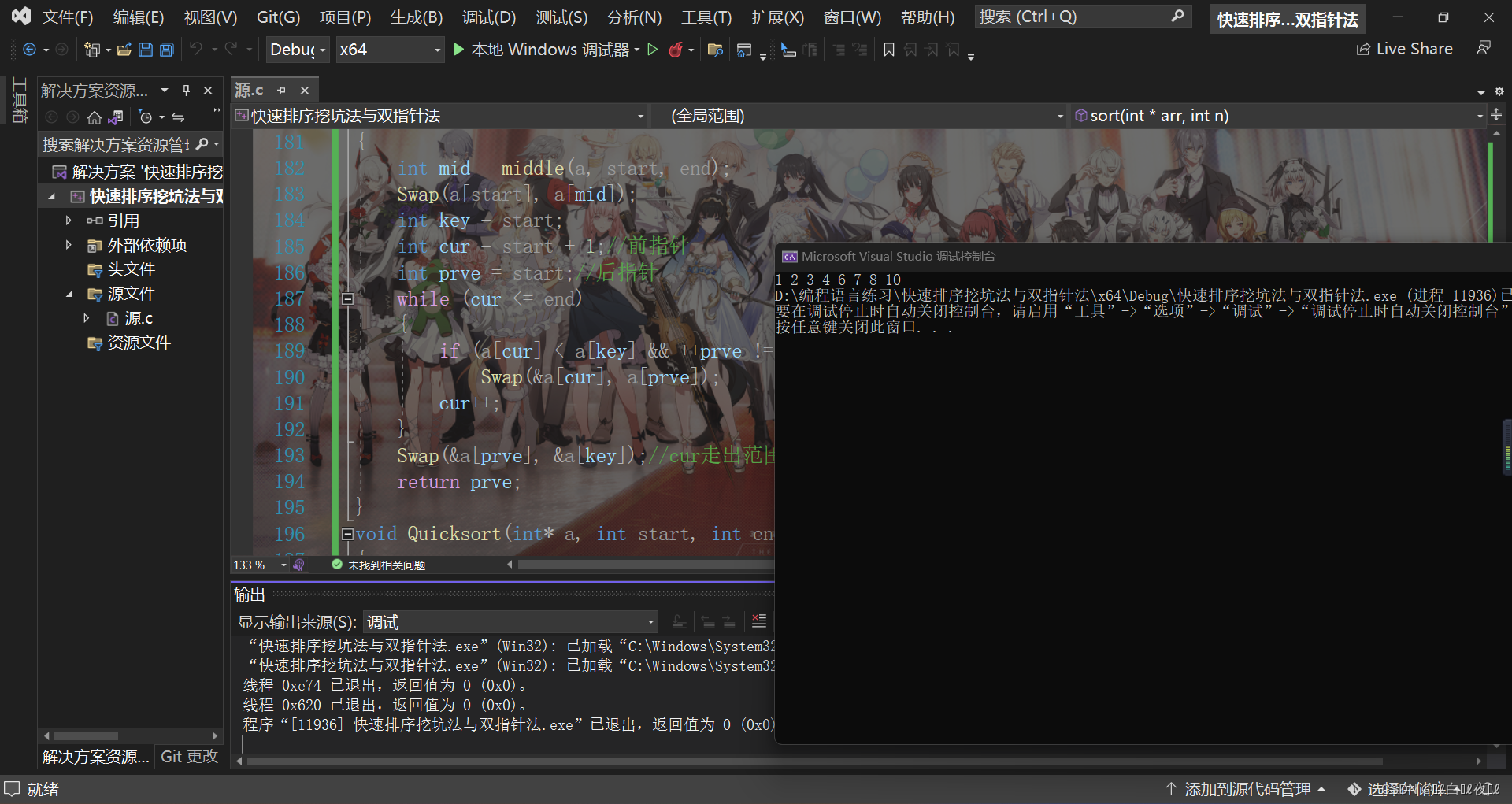Click the green no-issues-found check indicator
Screen dimensions: 1512x804
point(337,565)
